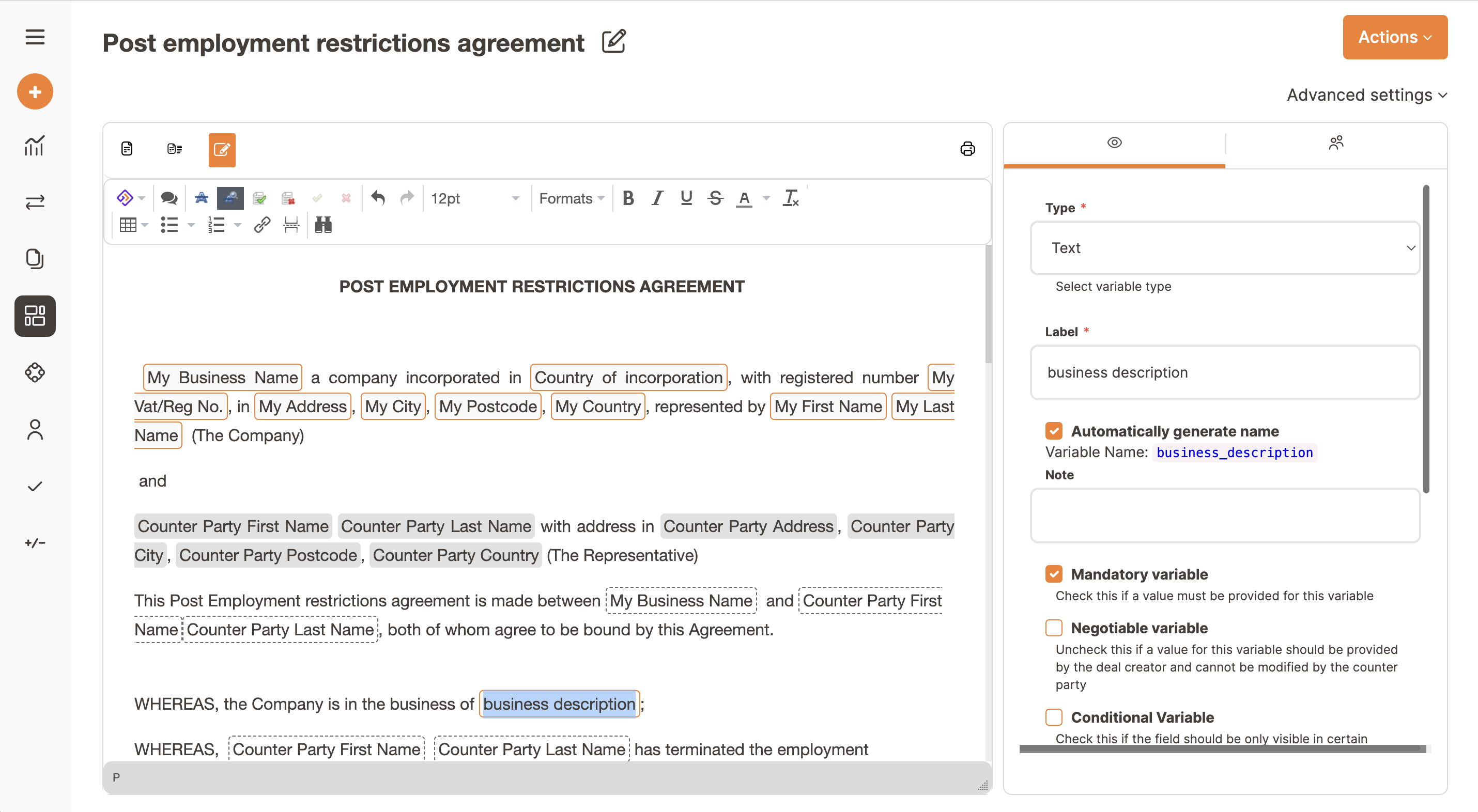Click the business_description variable name
This screenshot has width=1478, height=812.
(x=1234, y=452)
